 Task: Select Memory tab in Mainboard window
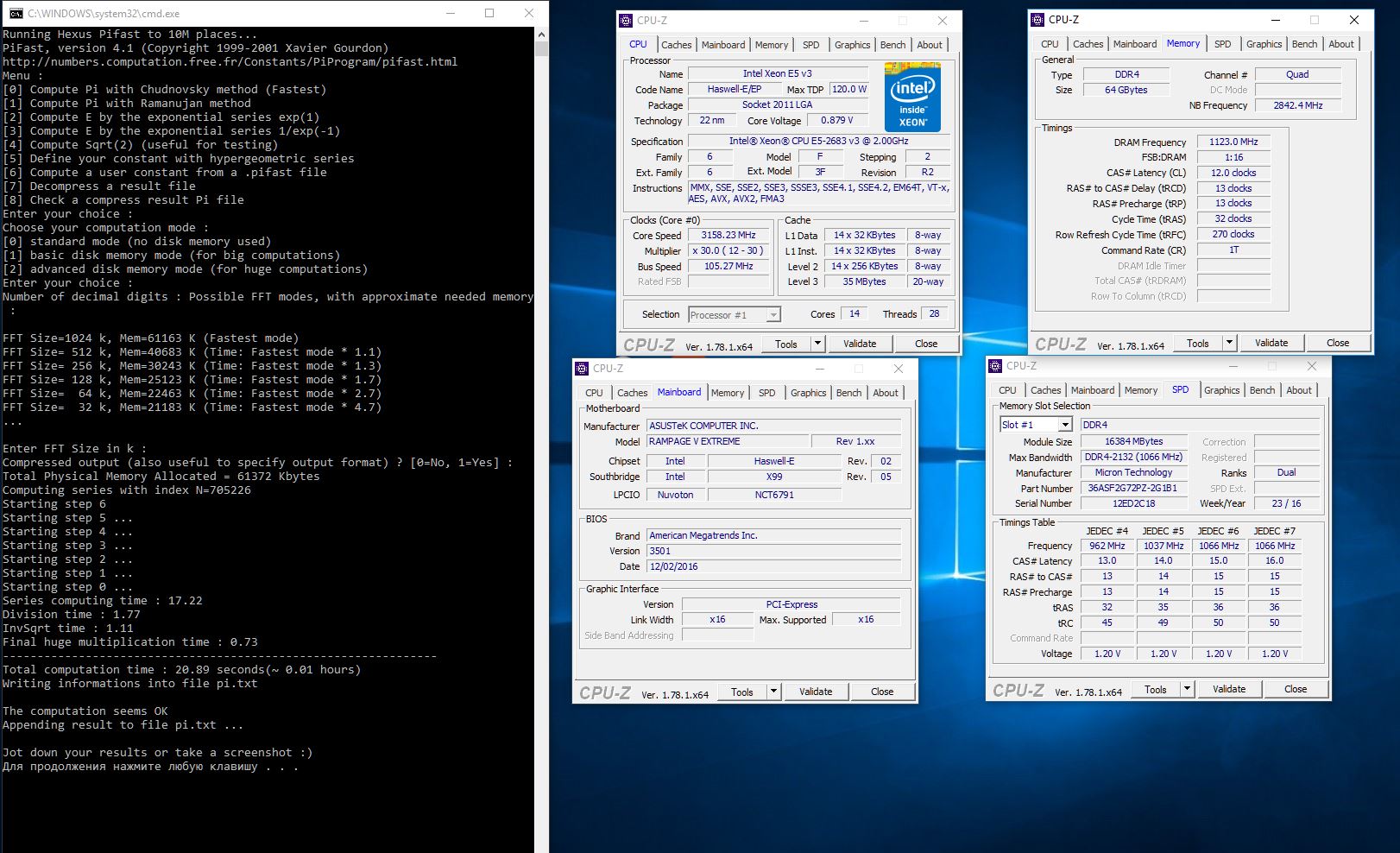[x=728, y=393]
